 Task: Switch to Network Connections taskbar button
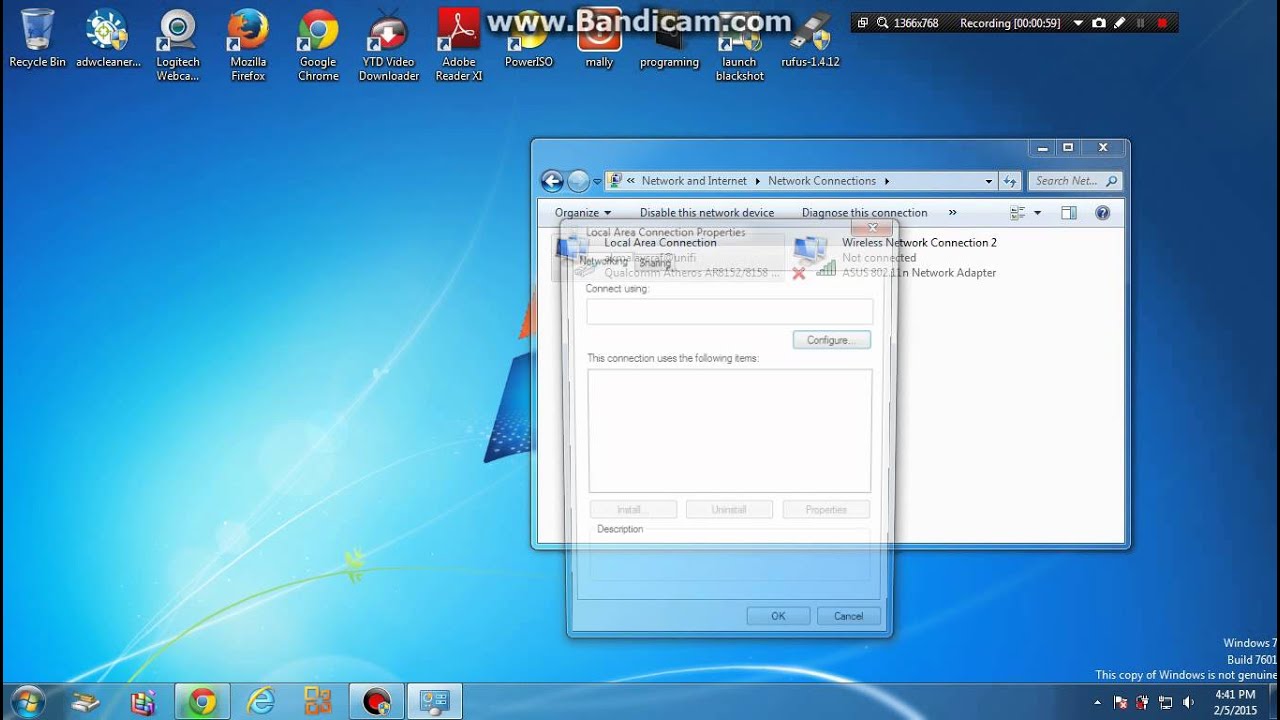point(435,702)
